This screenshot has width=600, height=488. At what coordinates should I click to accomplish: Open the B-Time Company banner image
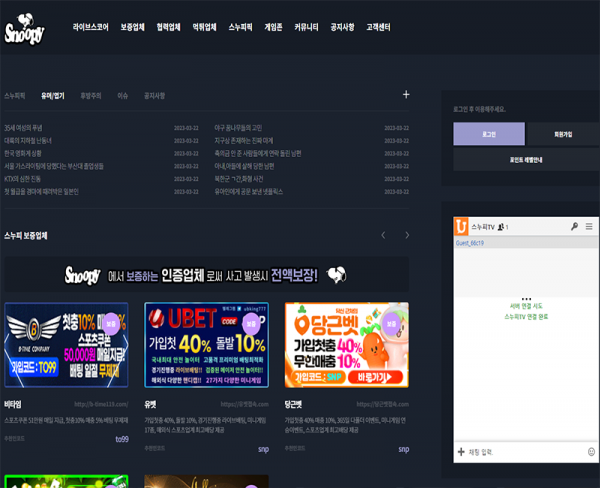pyautogui.click(x=66, y=345)
